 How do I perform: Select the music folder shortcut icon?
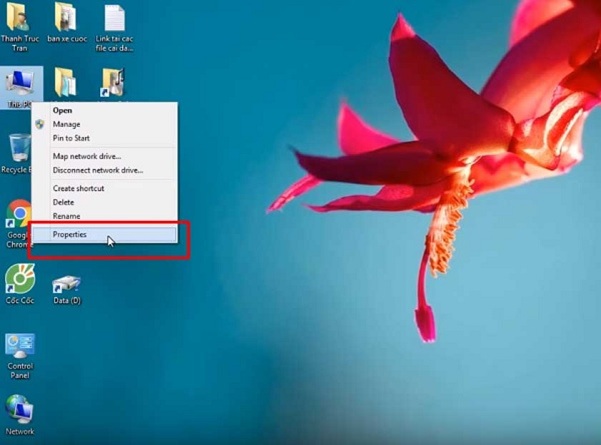114,83
